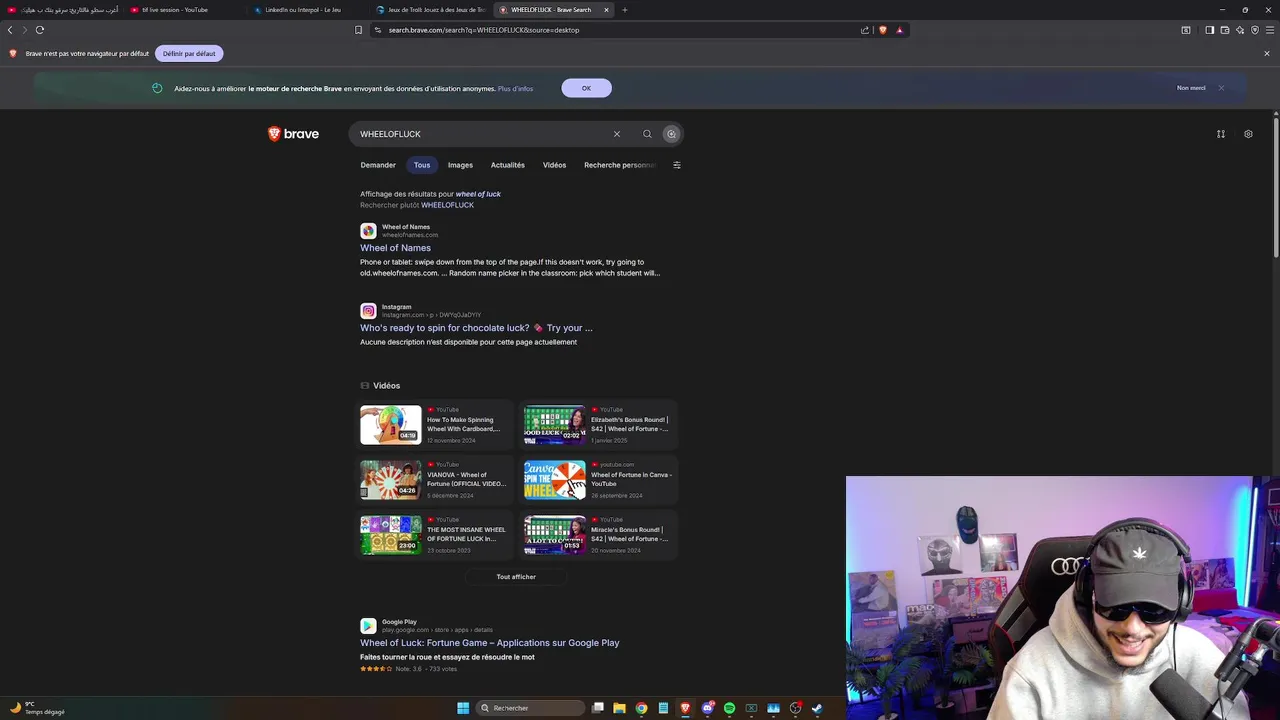Click the Wheel of Names site favicon

(368, 231)
